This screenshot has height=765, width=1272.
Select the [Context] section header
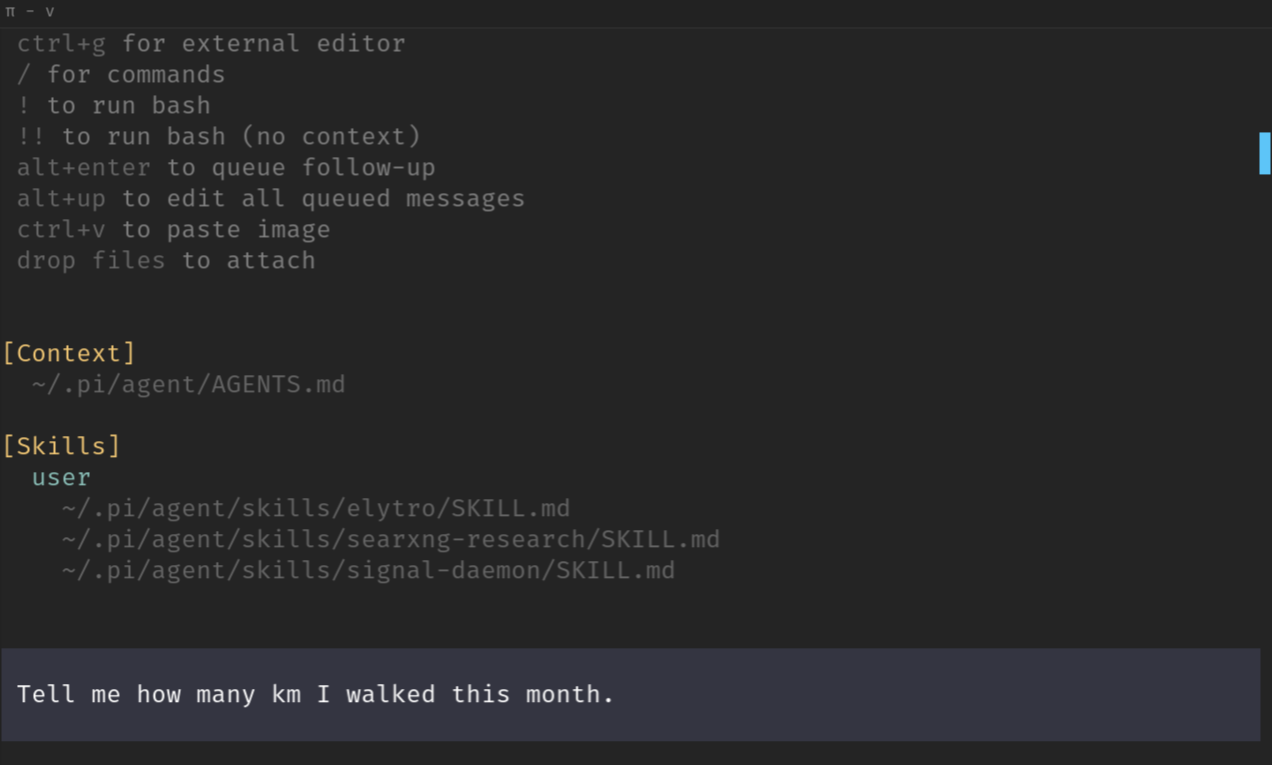[x=68, y=353]
